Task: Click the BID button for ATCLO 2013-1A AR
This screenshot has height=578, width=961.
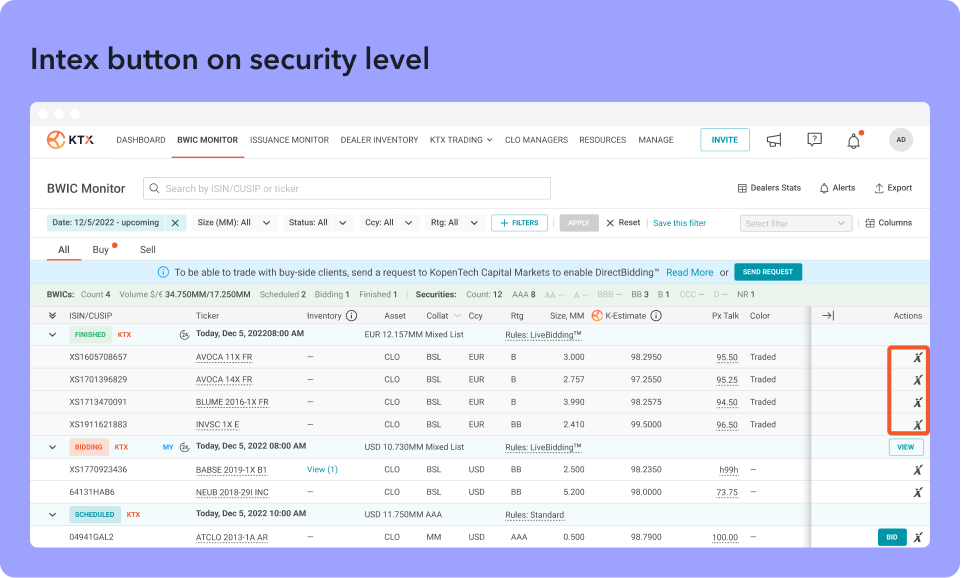Action: click(891, 537)
